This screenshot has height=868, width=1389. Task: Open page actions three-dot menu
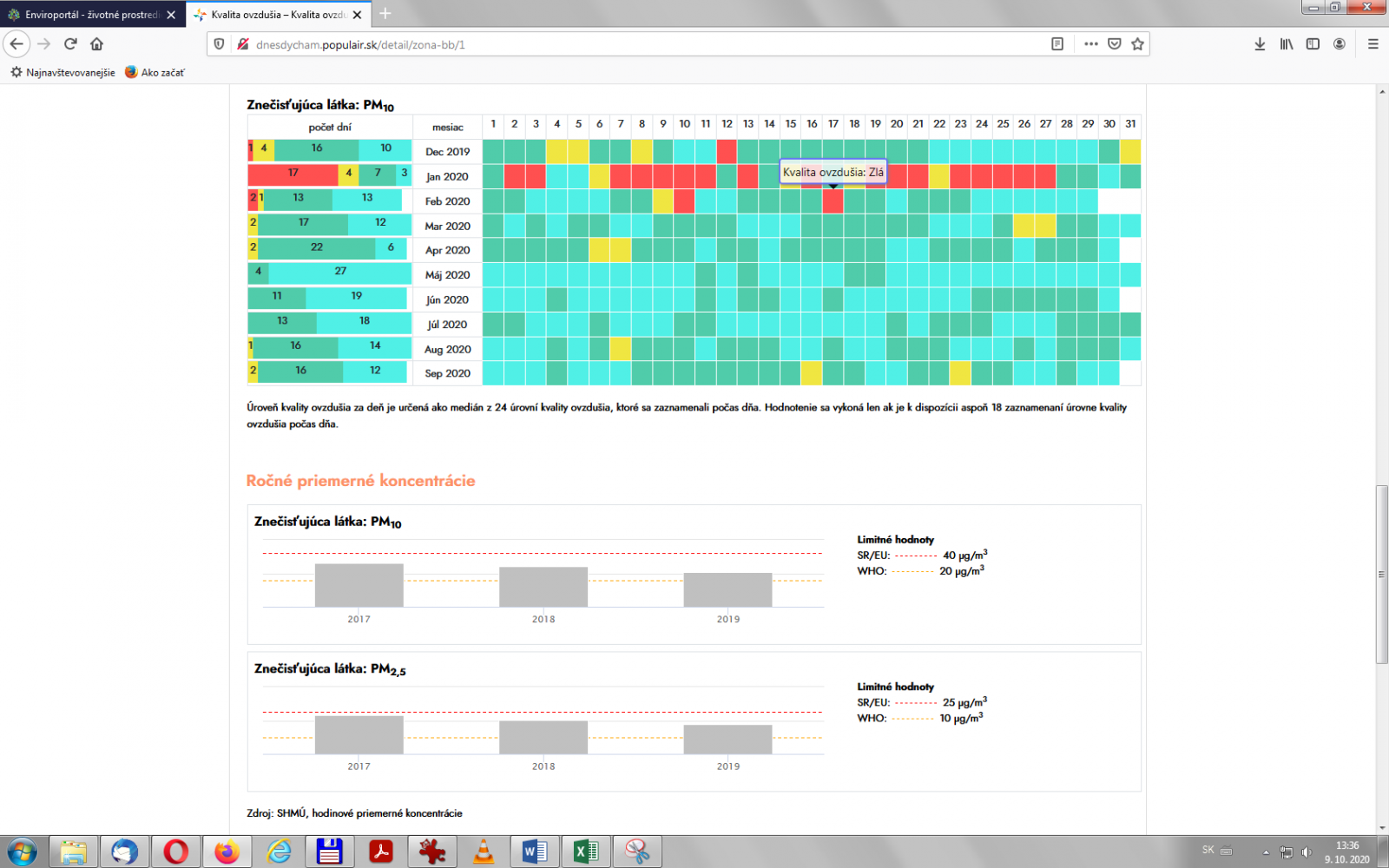(1091, 44)
